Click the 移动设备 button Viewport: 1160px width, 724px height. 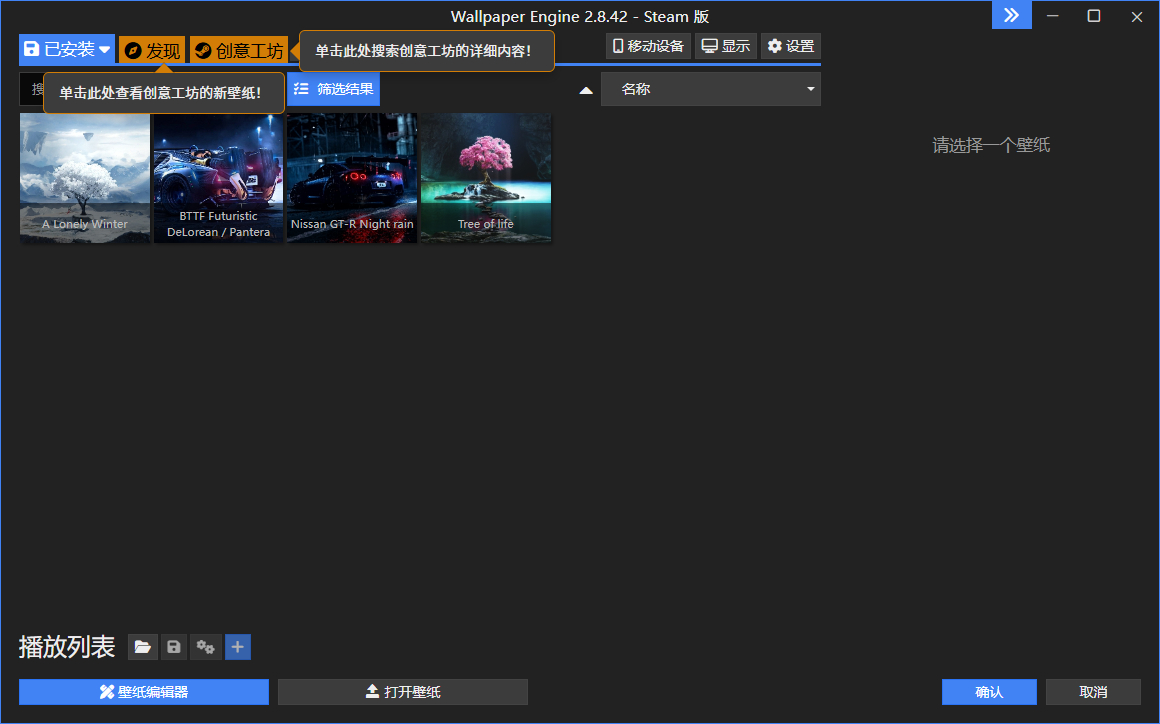click(648, 46)
